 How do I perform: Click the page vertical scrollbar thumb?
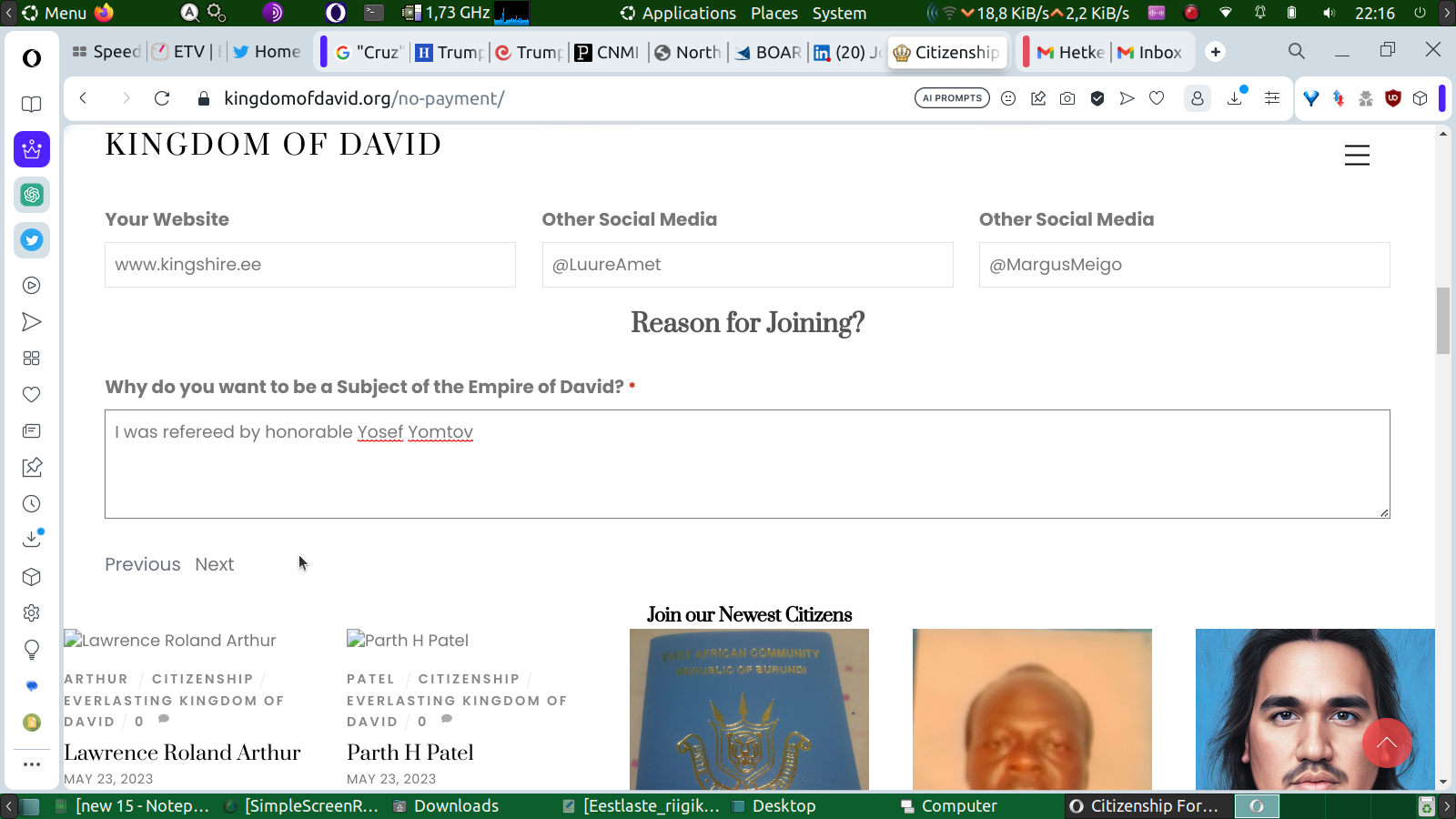pos(1443,320)
